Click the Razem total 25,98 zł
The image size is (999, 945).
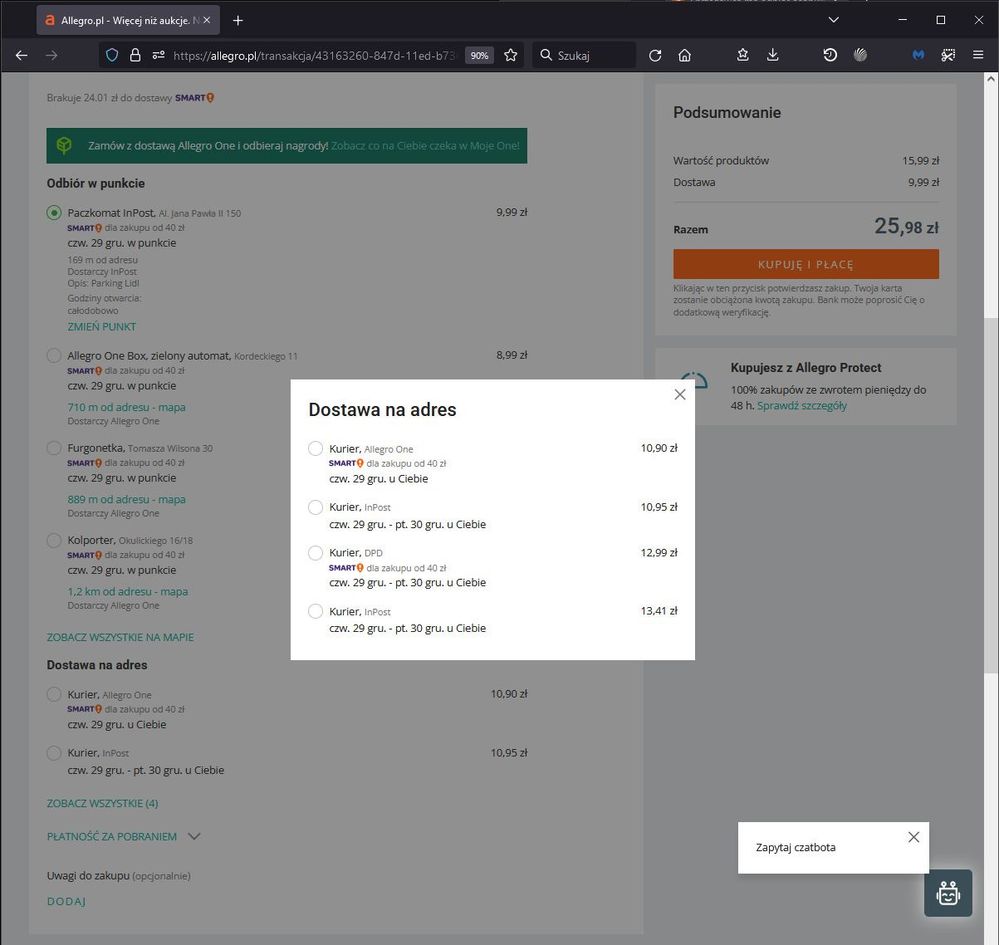pos(906,226)
